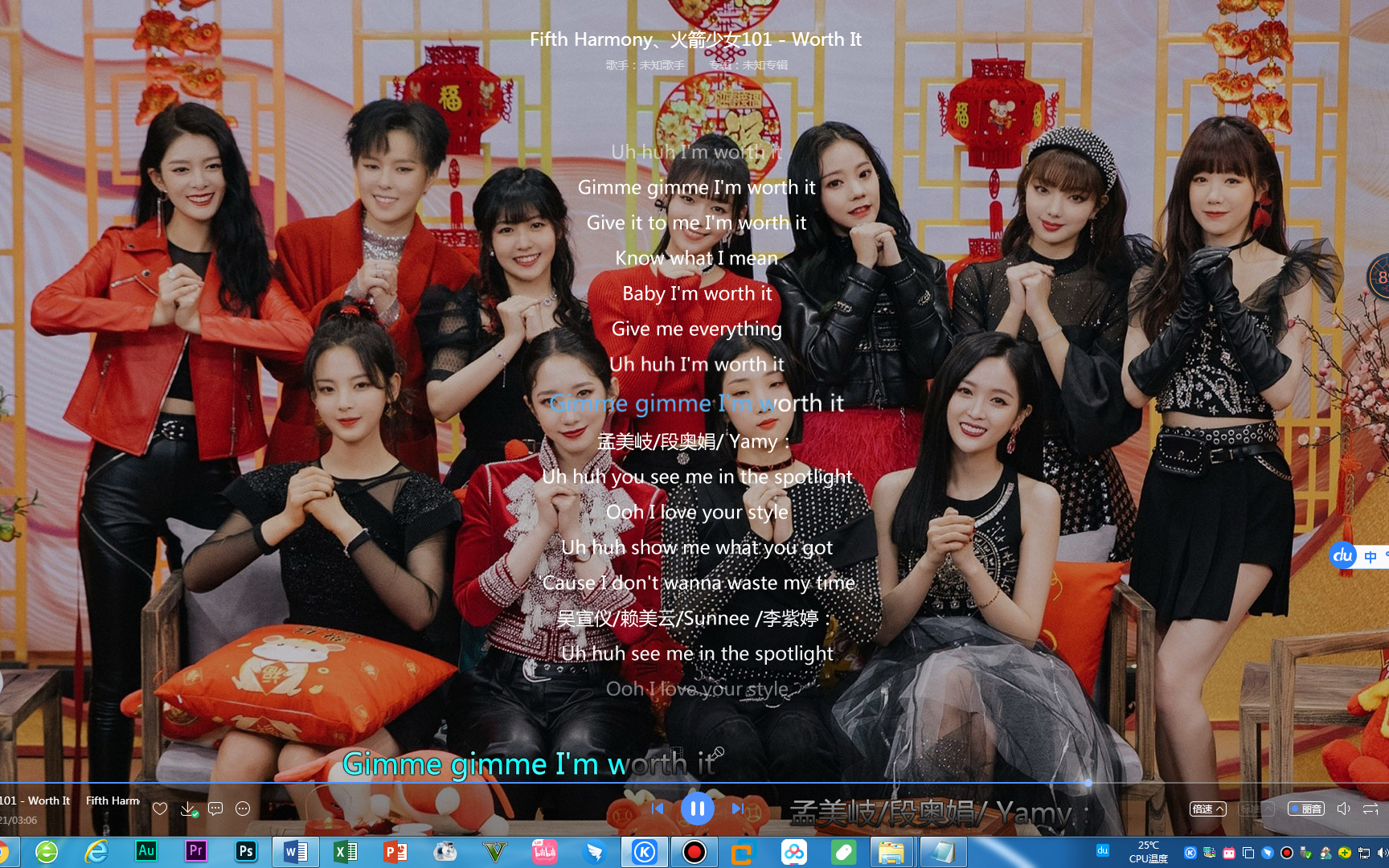
Task: Open the artist name 'Fifth Harmony' link
Action: coord(112,800)
